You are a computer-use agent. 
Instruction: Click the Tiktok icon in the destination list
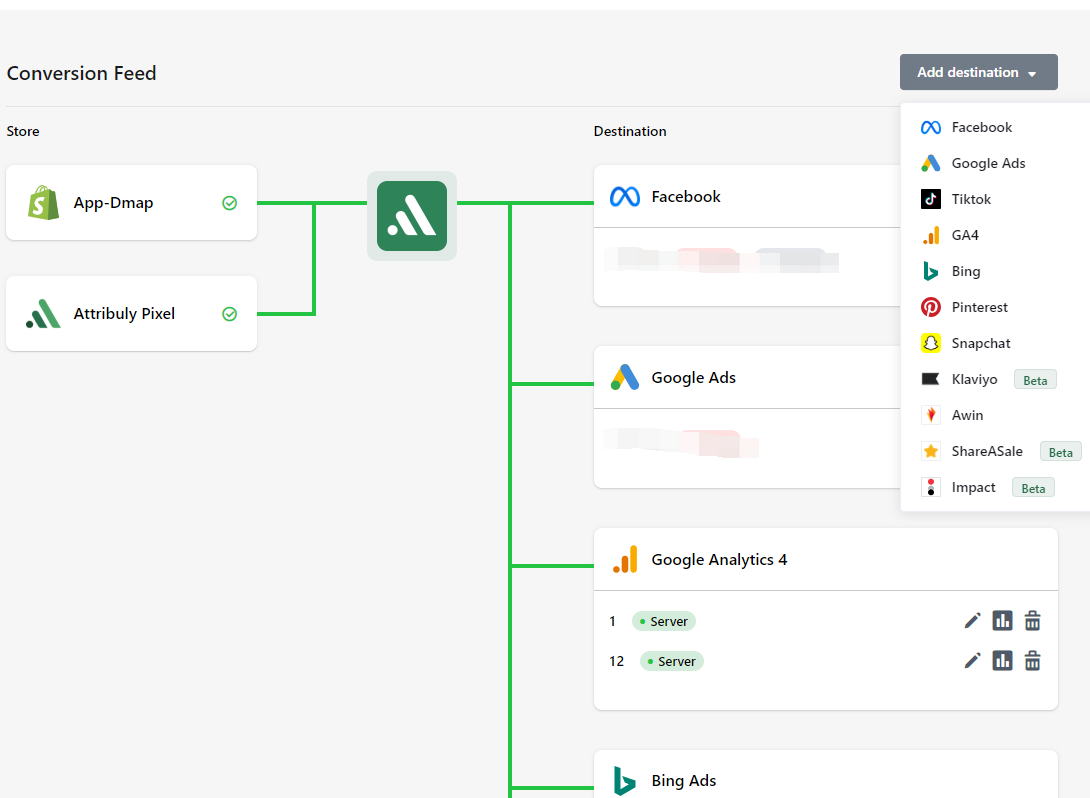[931, 199]
